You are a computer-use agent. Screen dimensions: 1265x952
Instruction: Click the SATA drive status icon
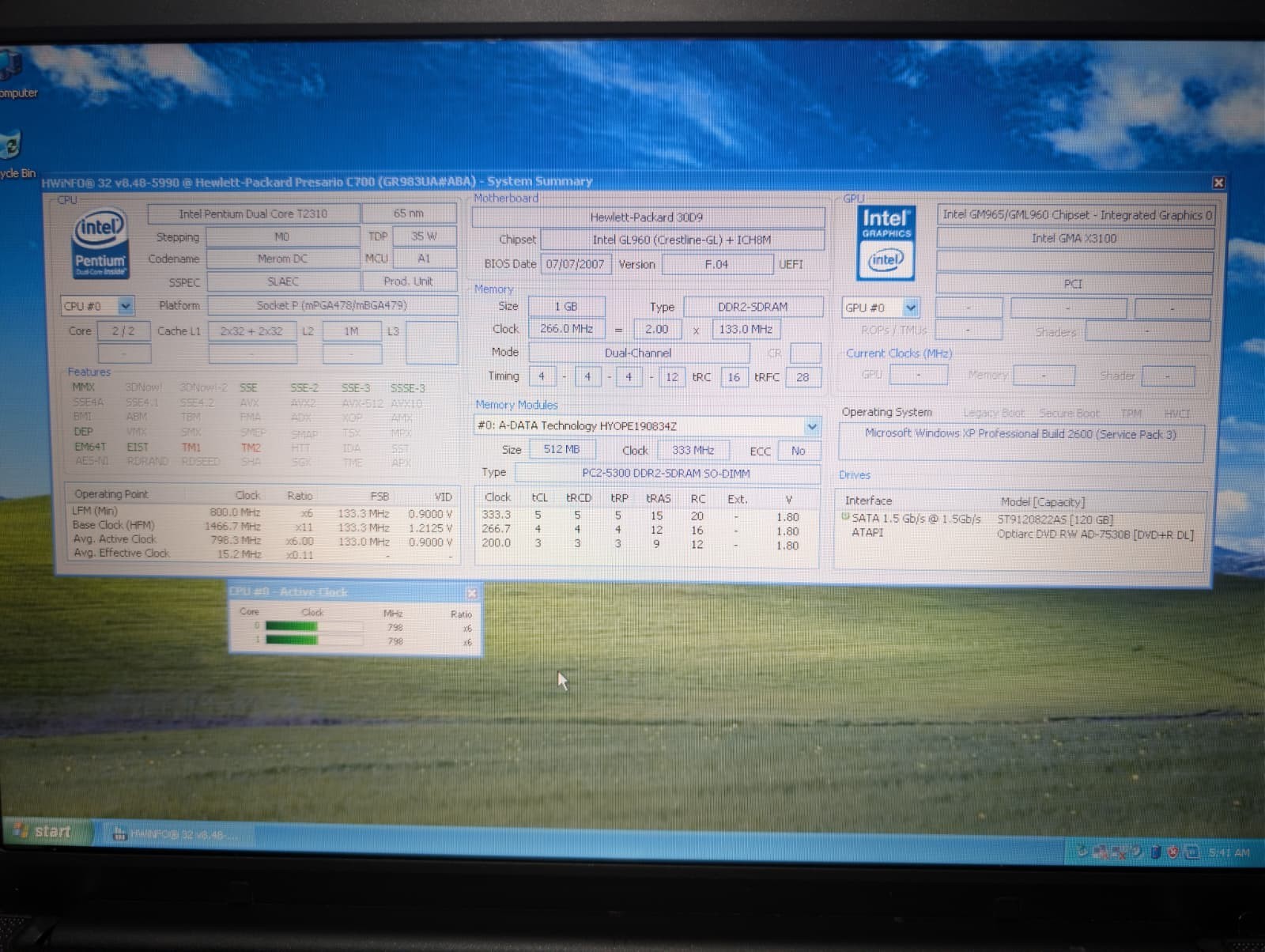(845, 517)
